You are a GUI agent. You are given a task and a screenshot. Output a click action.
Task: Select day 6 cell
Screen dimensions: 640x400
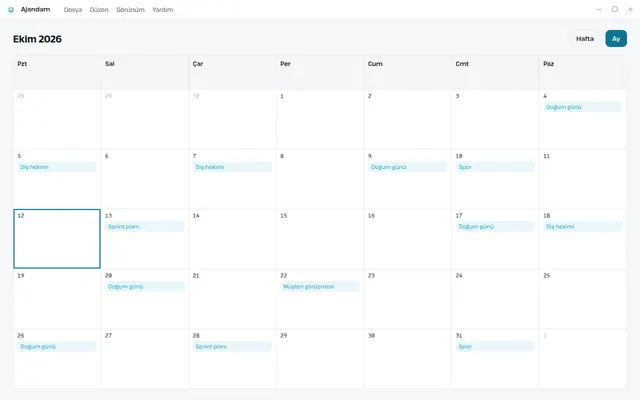point(144,179)
